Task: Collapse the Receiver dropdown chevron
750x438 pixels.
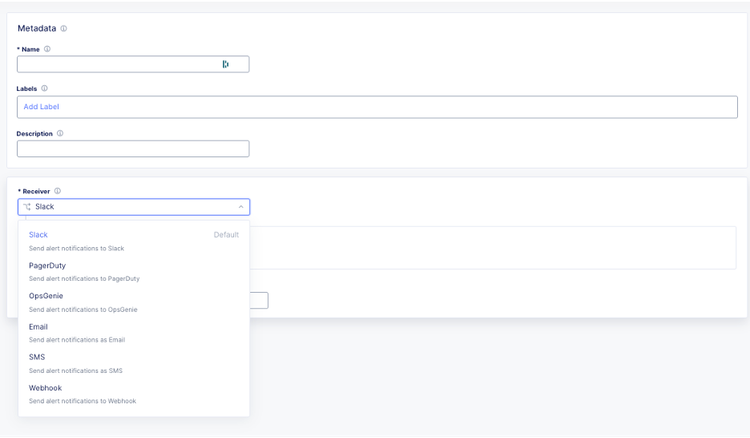Action: tap(240, 207)
